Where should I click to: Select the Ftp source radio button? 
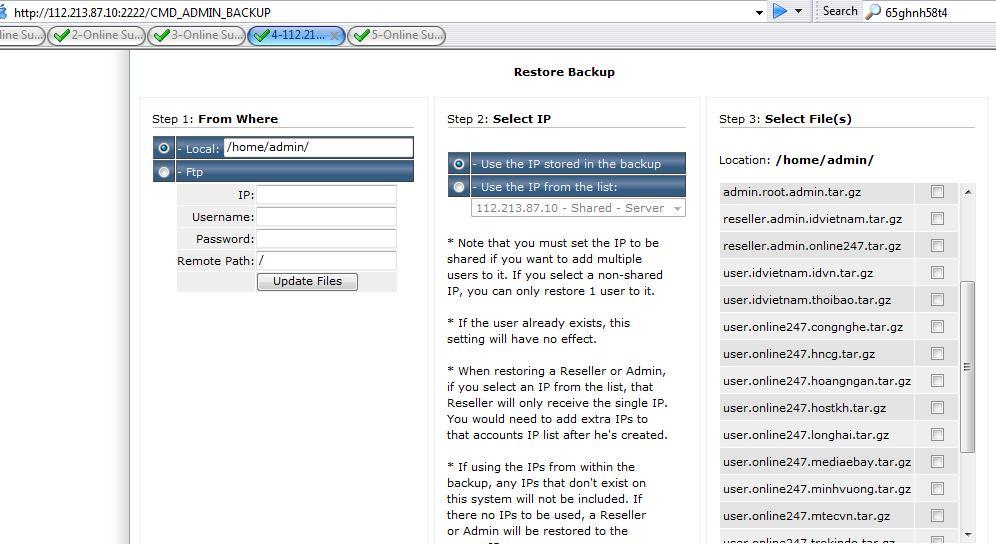click(x=164, y=172)
